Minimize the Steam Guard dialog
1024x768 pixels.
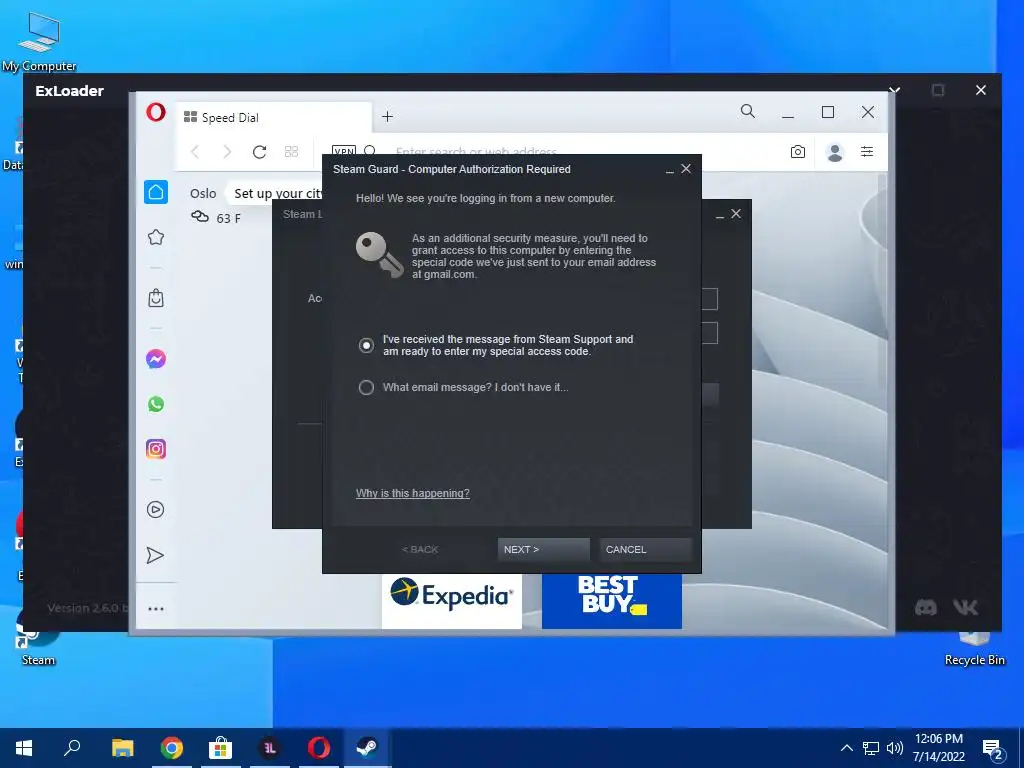669,170
